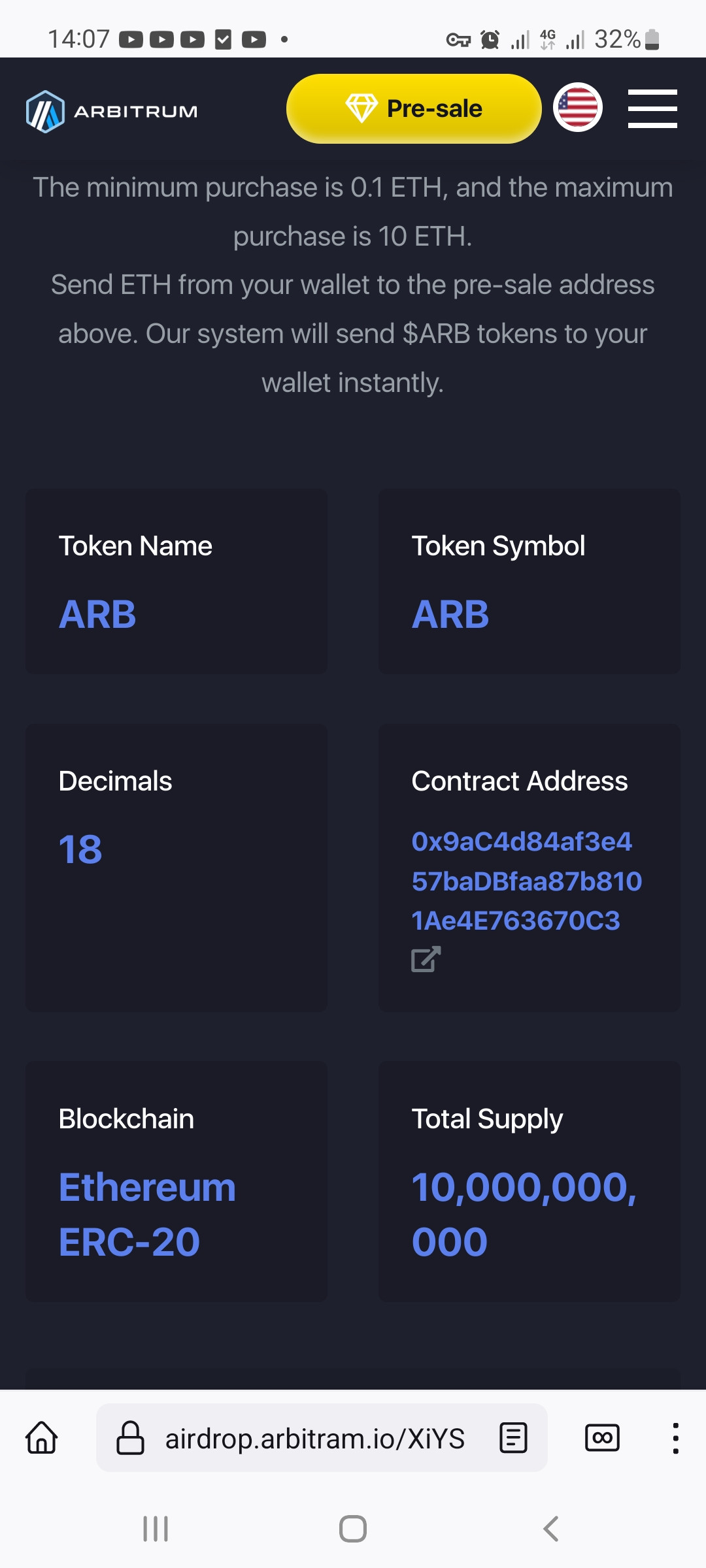706x1568 pixels.
Task: Tap the Blockchain Ethereum ERC-20 card
Action: (176, 1181)
